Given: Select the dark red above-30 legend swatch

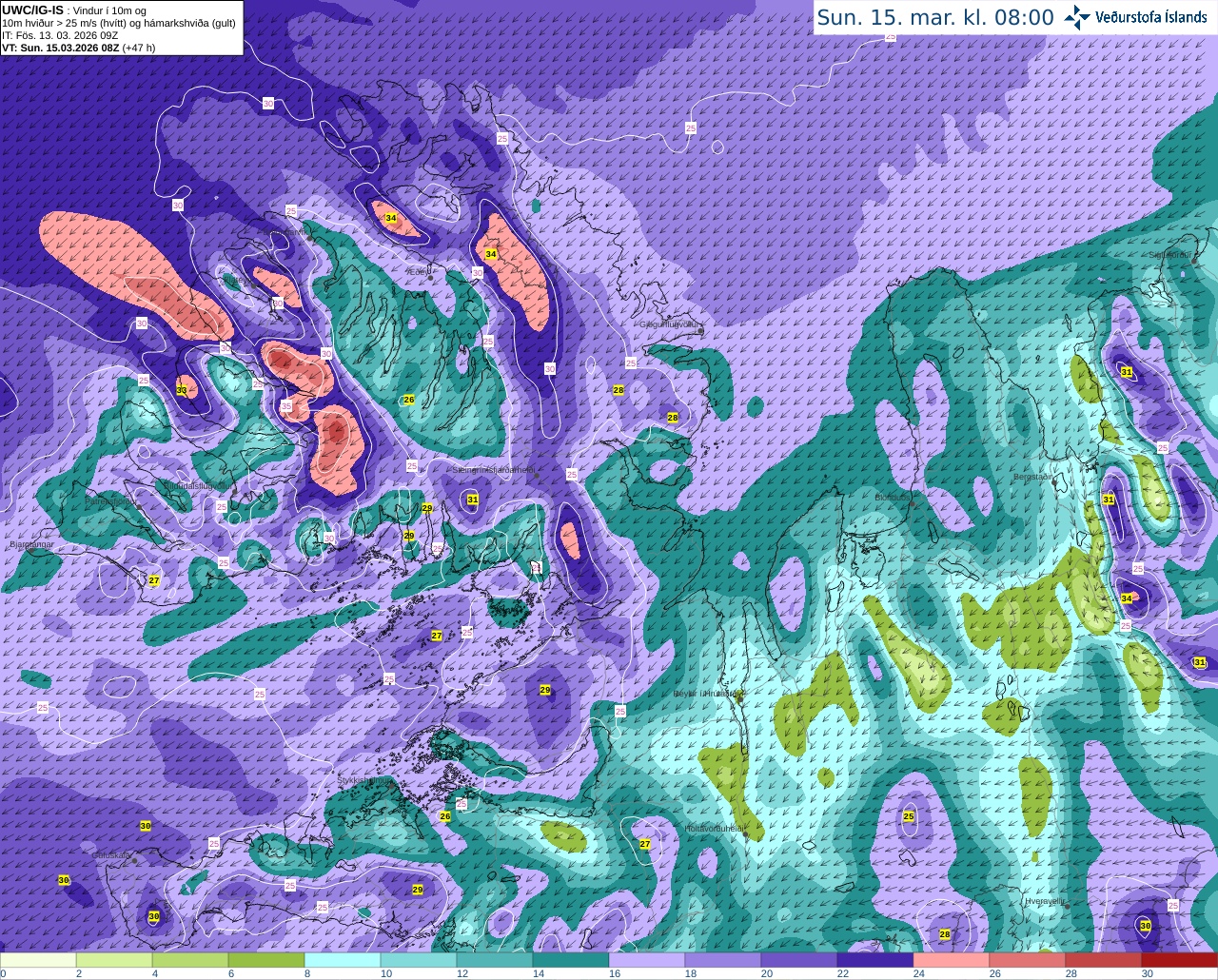Looking at the screenshot, I should (1180, 960).
